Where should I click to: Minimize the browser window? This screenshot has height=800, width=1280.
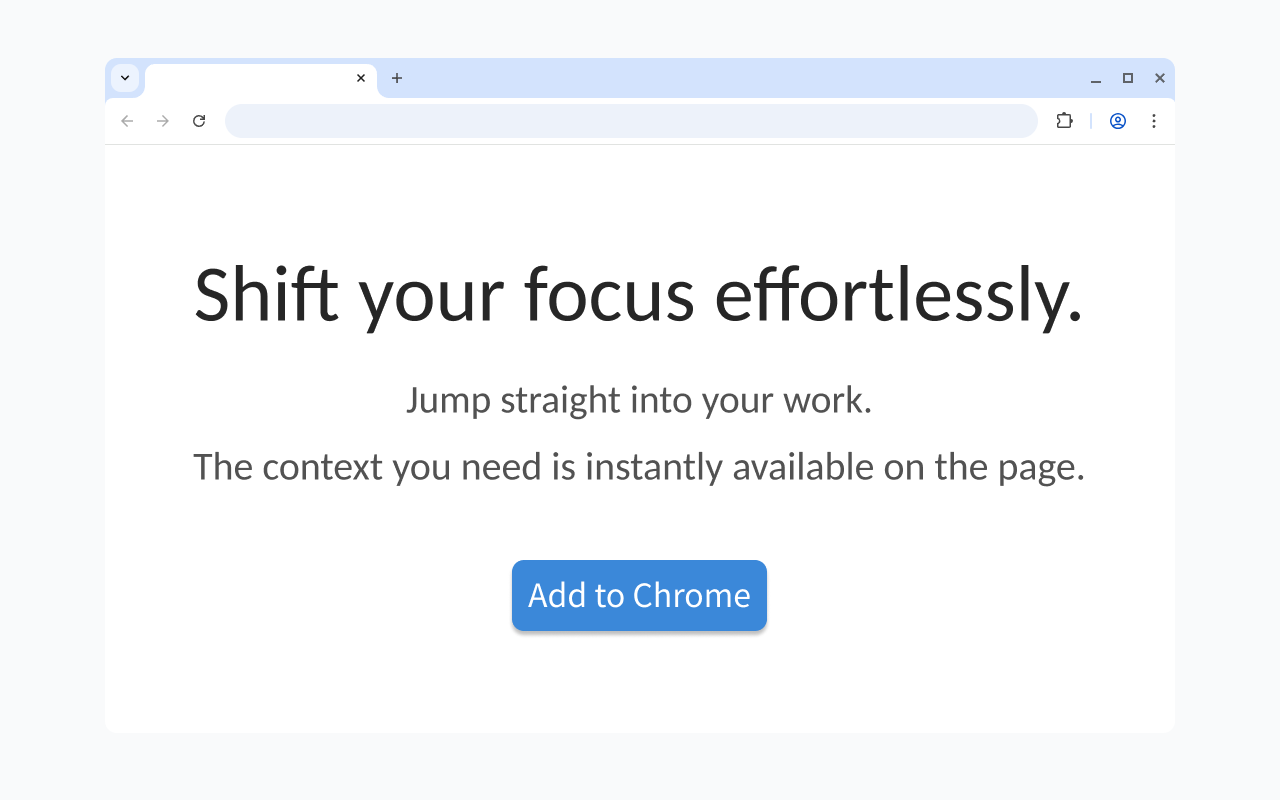click(x=1096, y=78)
